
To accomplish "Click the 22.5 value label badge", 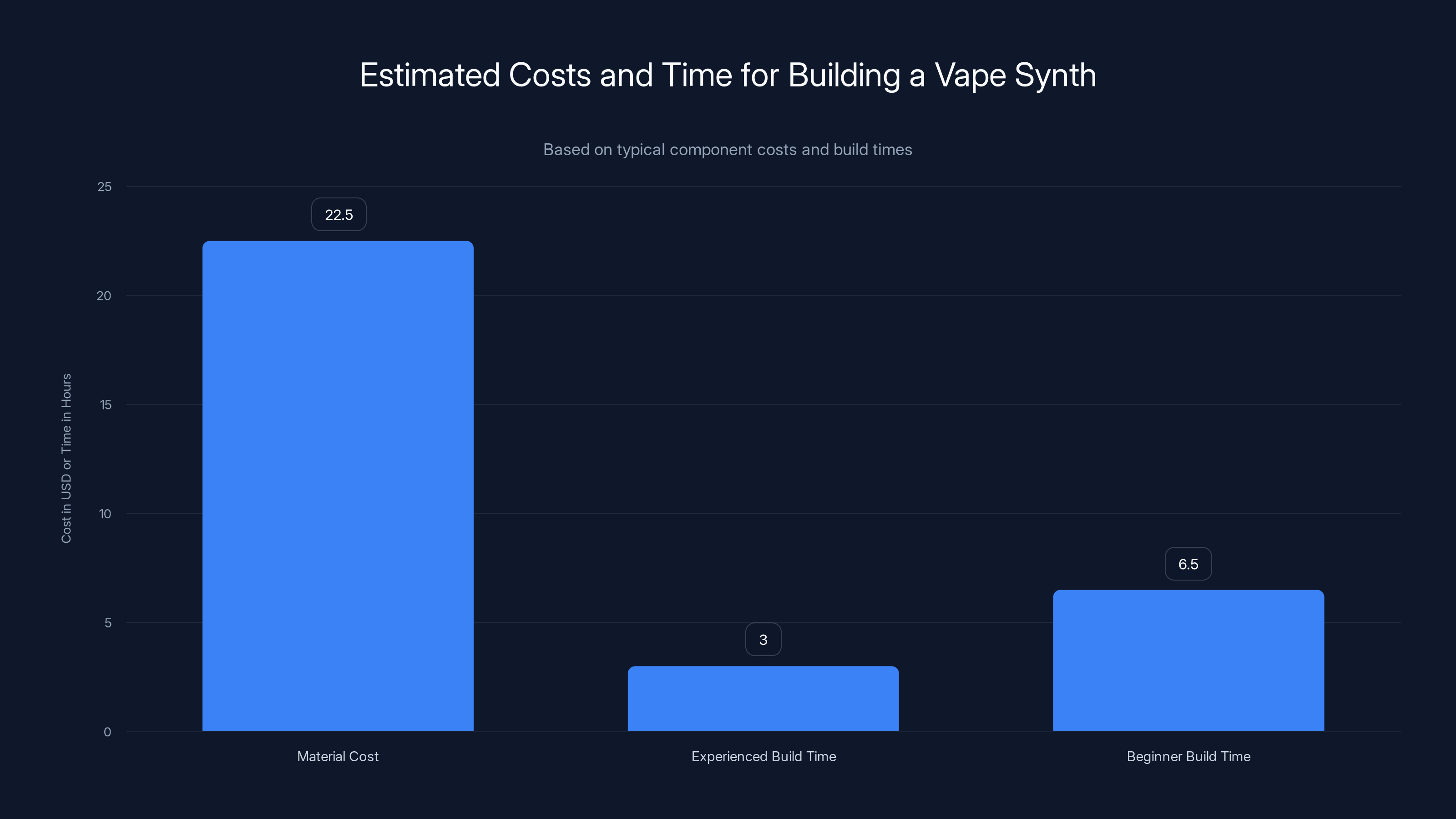I will [x=338, y=214].
